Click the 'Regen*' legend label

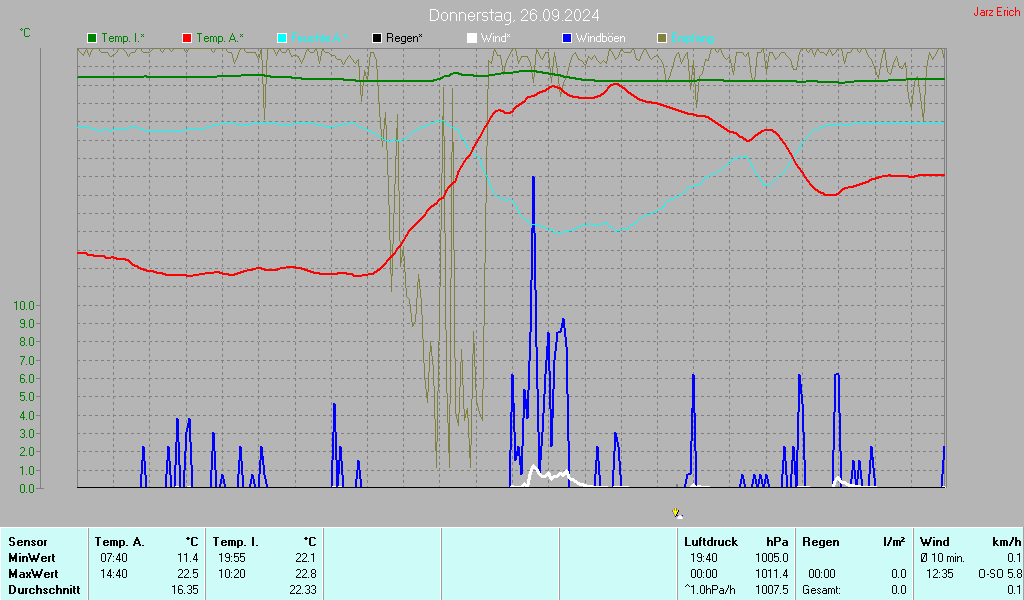[404, 39]
